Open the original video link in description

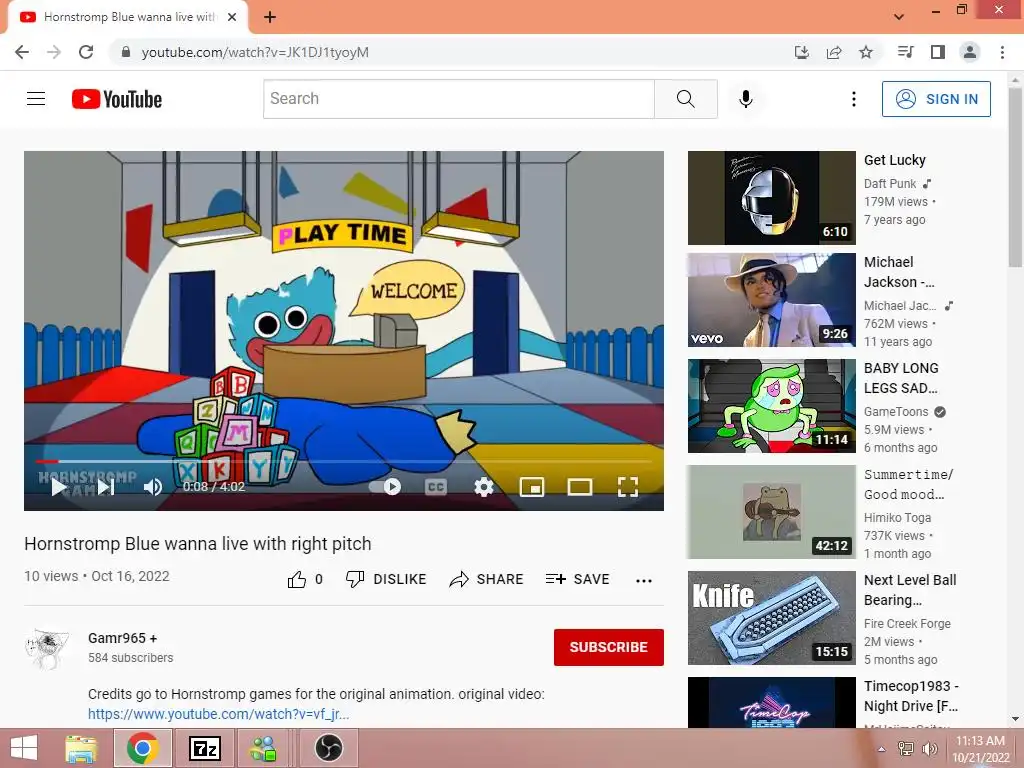point(219,714)
